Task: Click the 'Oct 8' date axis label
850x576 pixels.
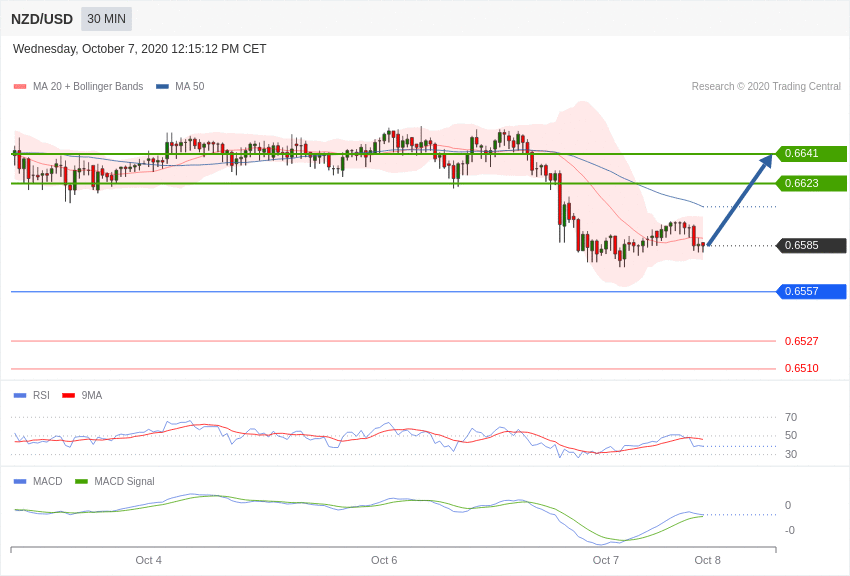Action: pyautogui.click(x=707, y=560)
